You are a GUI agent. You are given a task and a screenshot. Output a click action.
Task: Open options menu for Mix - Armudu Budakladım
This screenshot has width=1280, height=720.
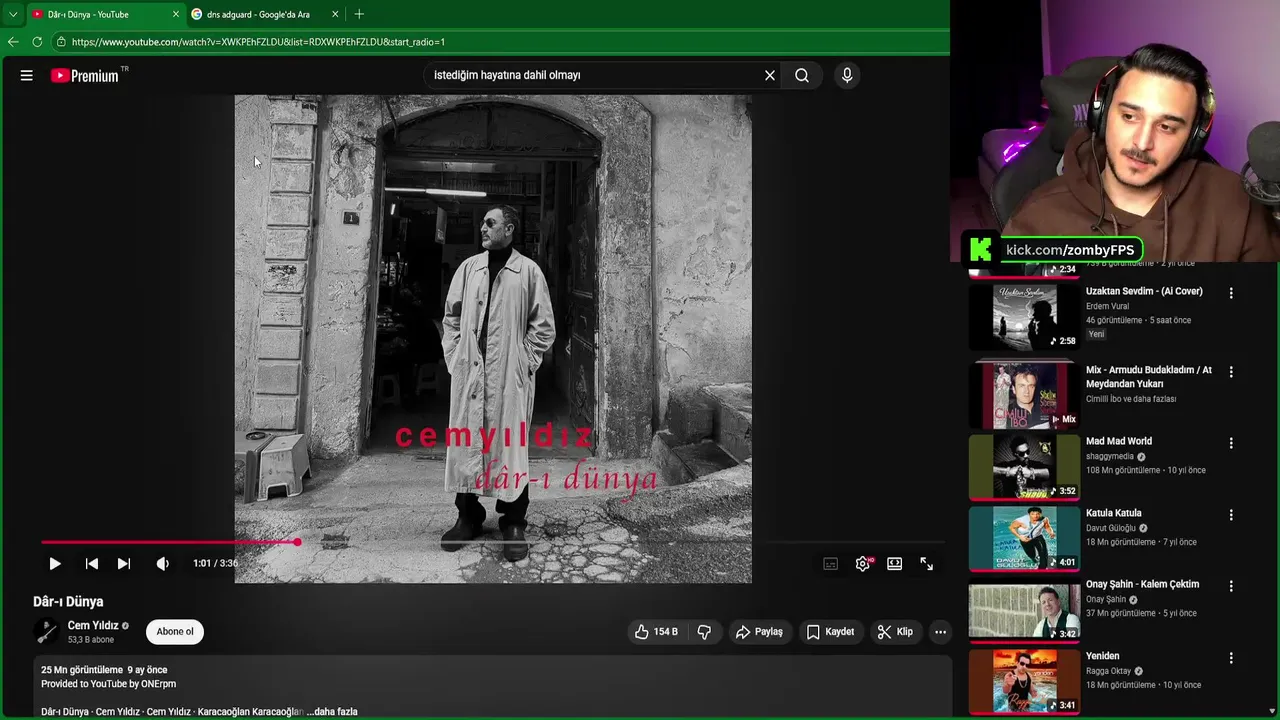[1231, 371]
